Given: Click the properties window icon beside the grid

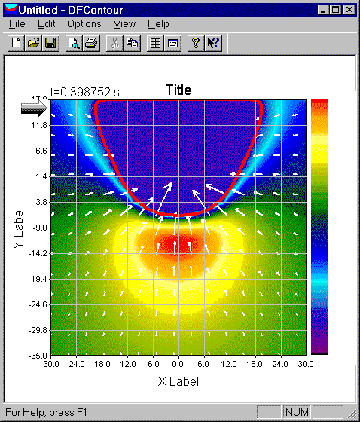Looking at the screenshot, I should (173, 43).
